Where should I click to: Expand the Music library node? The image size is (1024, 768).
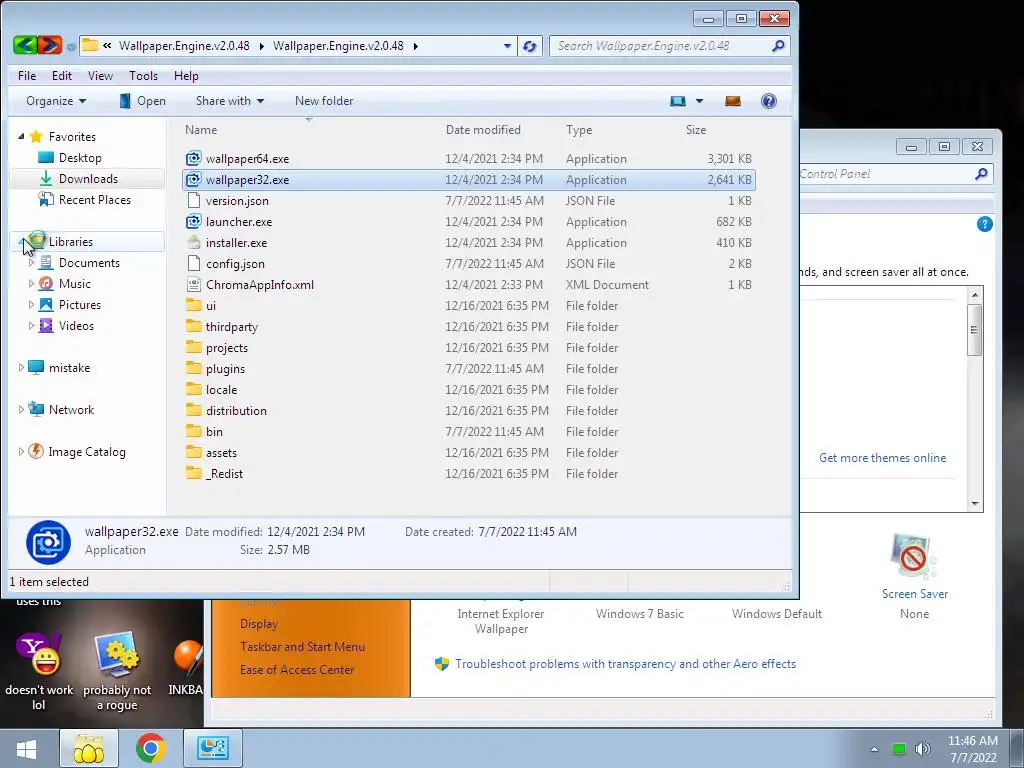pos(31,283)
